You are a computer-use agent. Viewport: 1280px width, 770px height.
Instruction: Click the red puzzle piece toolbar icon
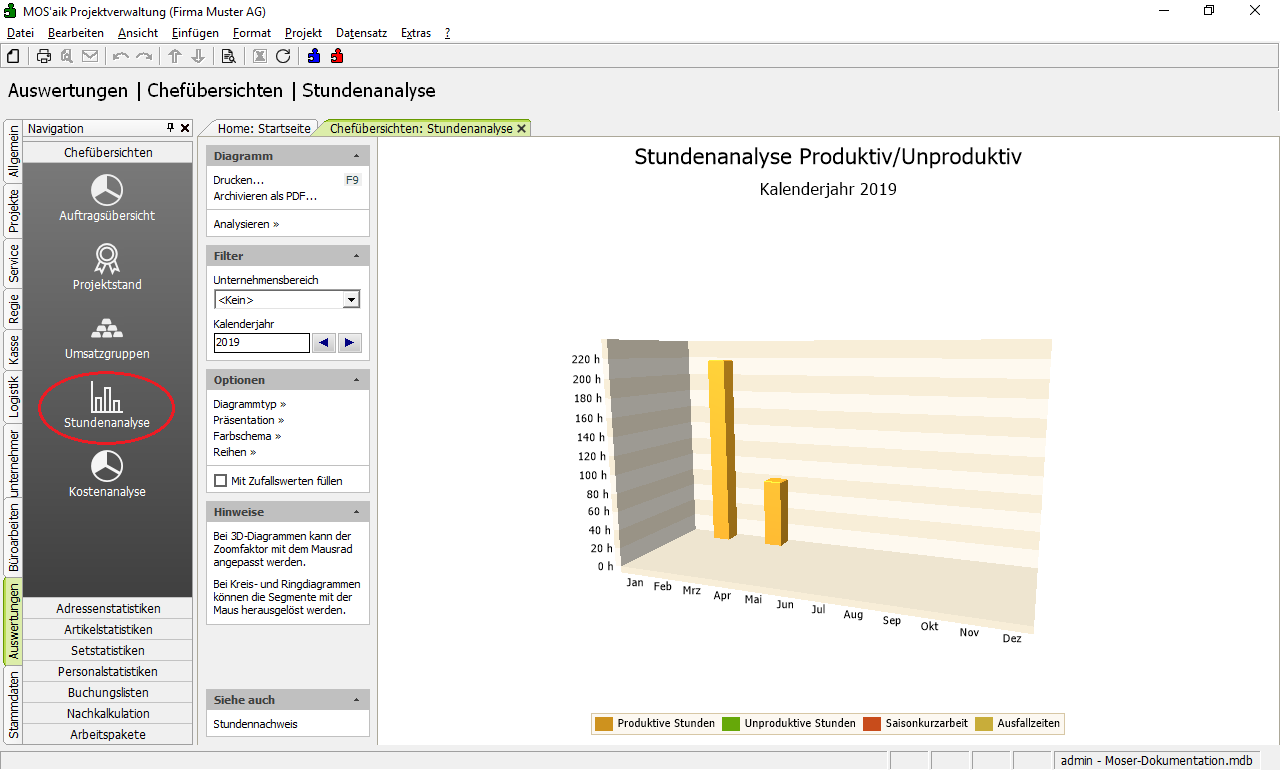pos(337,56)
